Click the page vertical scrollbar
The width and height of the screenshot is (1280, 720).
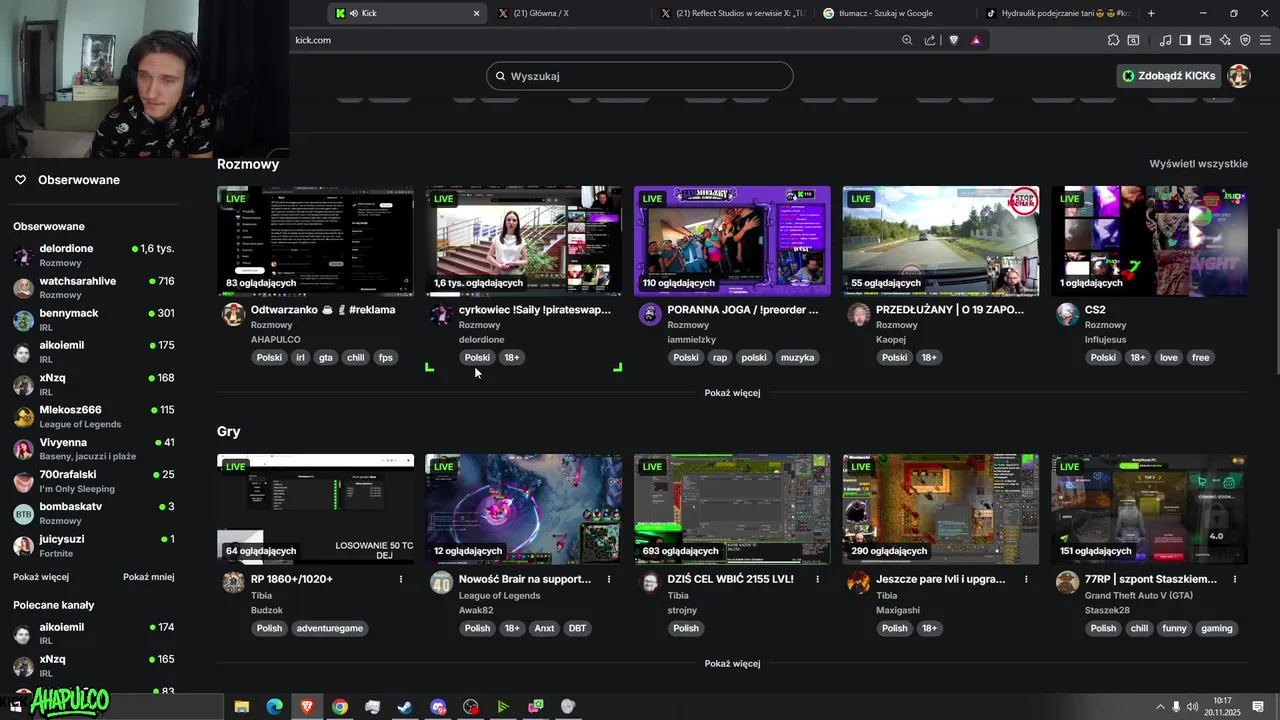(x=1275, y=300)
